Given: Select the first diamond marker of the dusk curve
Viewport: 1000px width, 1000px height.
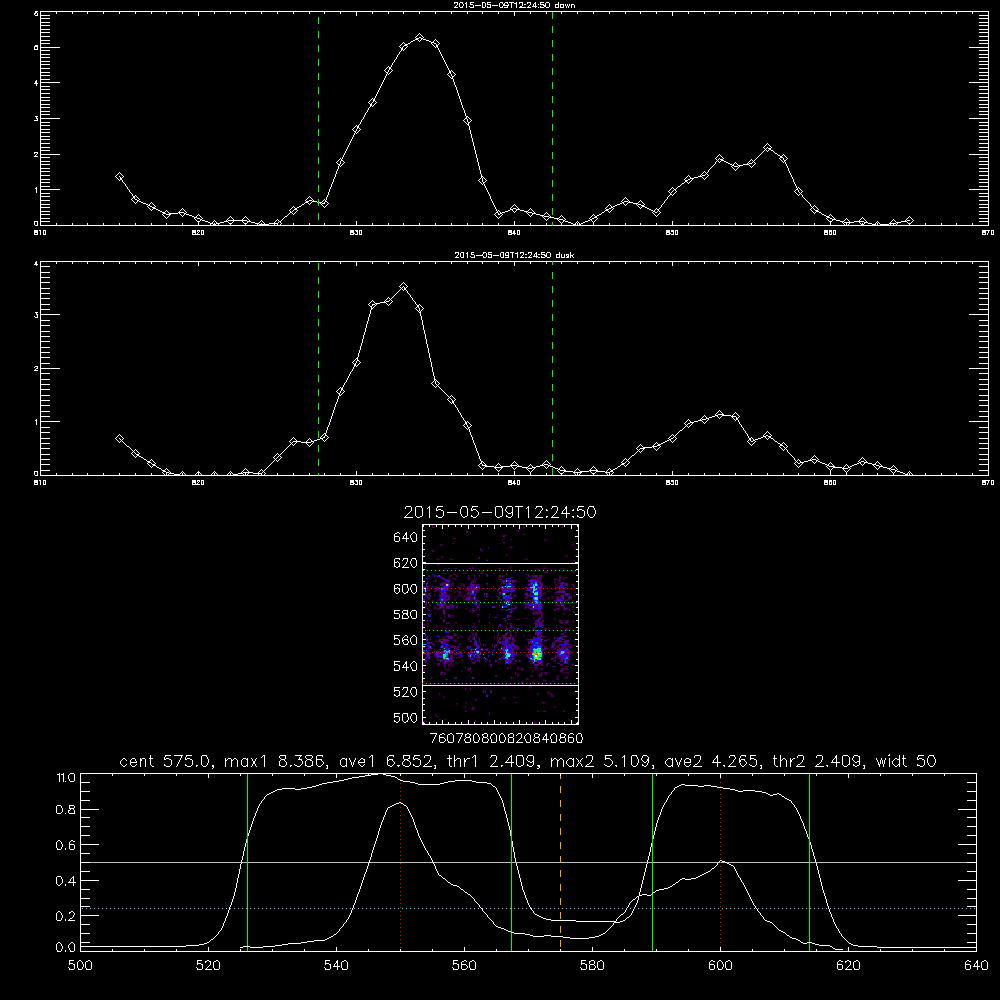Looking at the screenshot, I should click(x=119, y=439).
